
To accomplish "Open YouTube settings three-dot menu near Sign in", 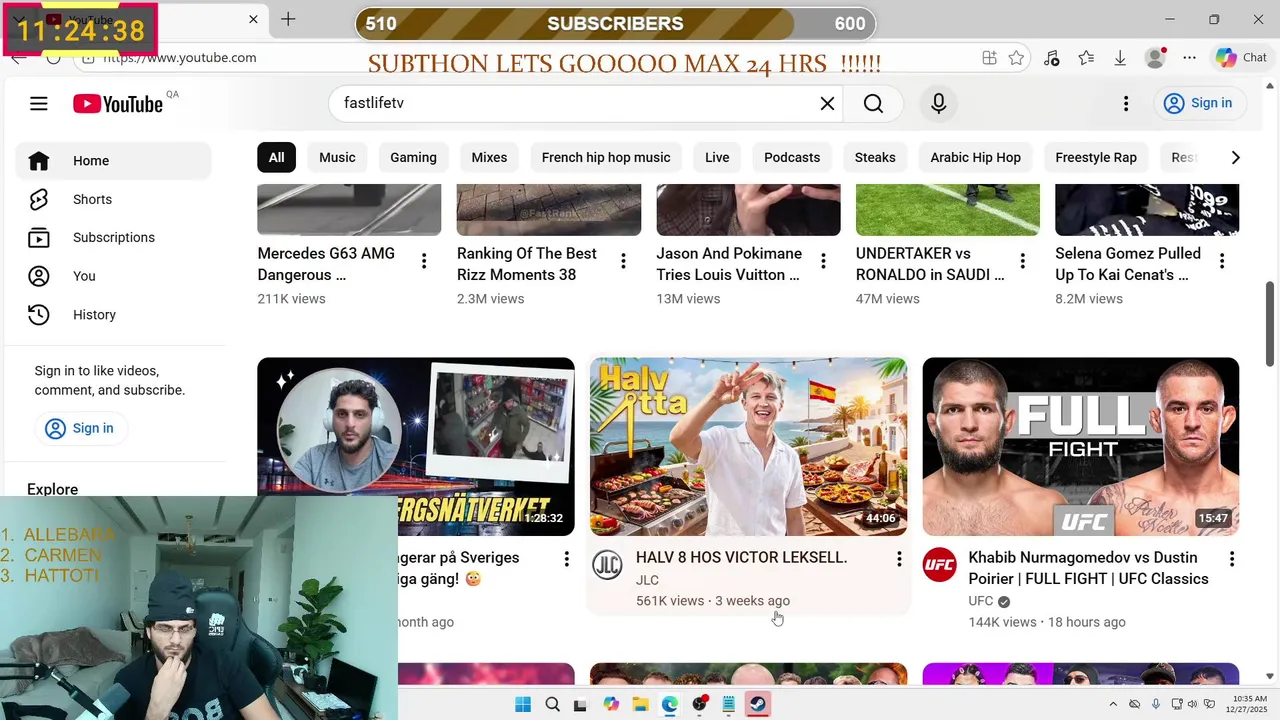I will click(1126, 103).
